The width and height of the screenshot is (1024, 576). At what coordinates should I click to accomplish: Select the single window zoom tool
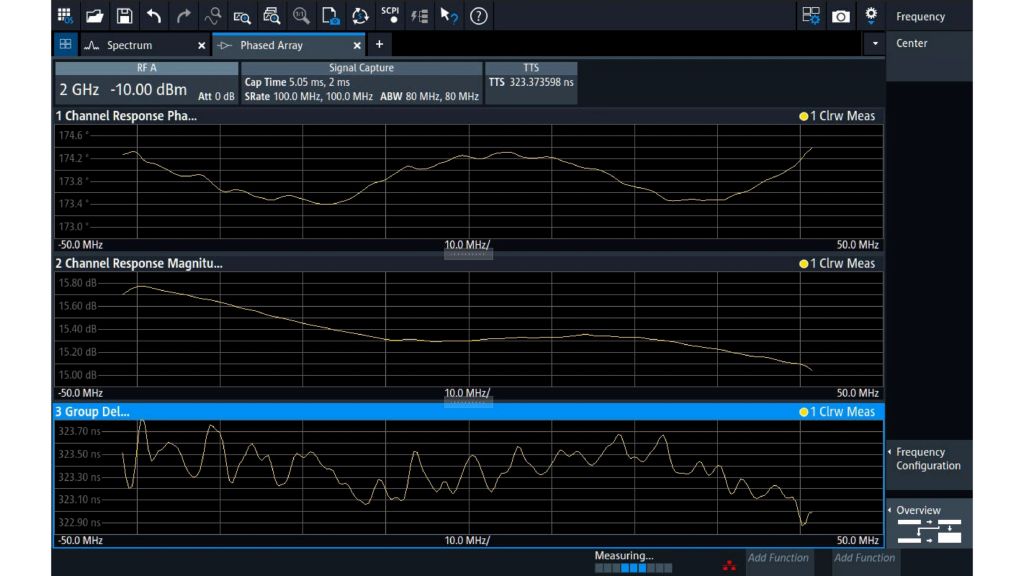(242, 15)
